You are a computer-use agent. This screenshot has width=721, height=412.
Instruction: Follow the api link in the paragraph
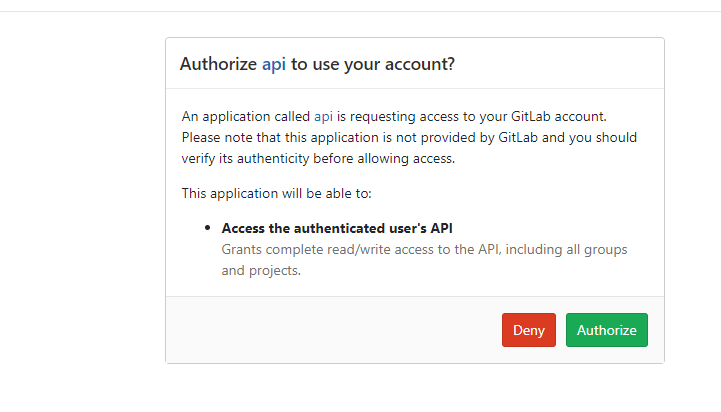coord(323,116)
